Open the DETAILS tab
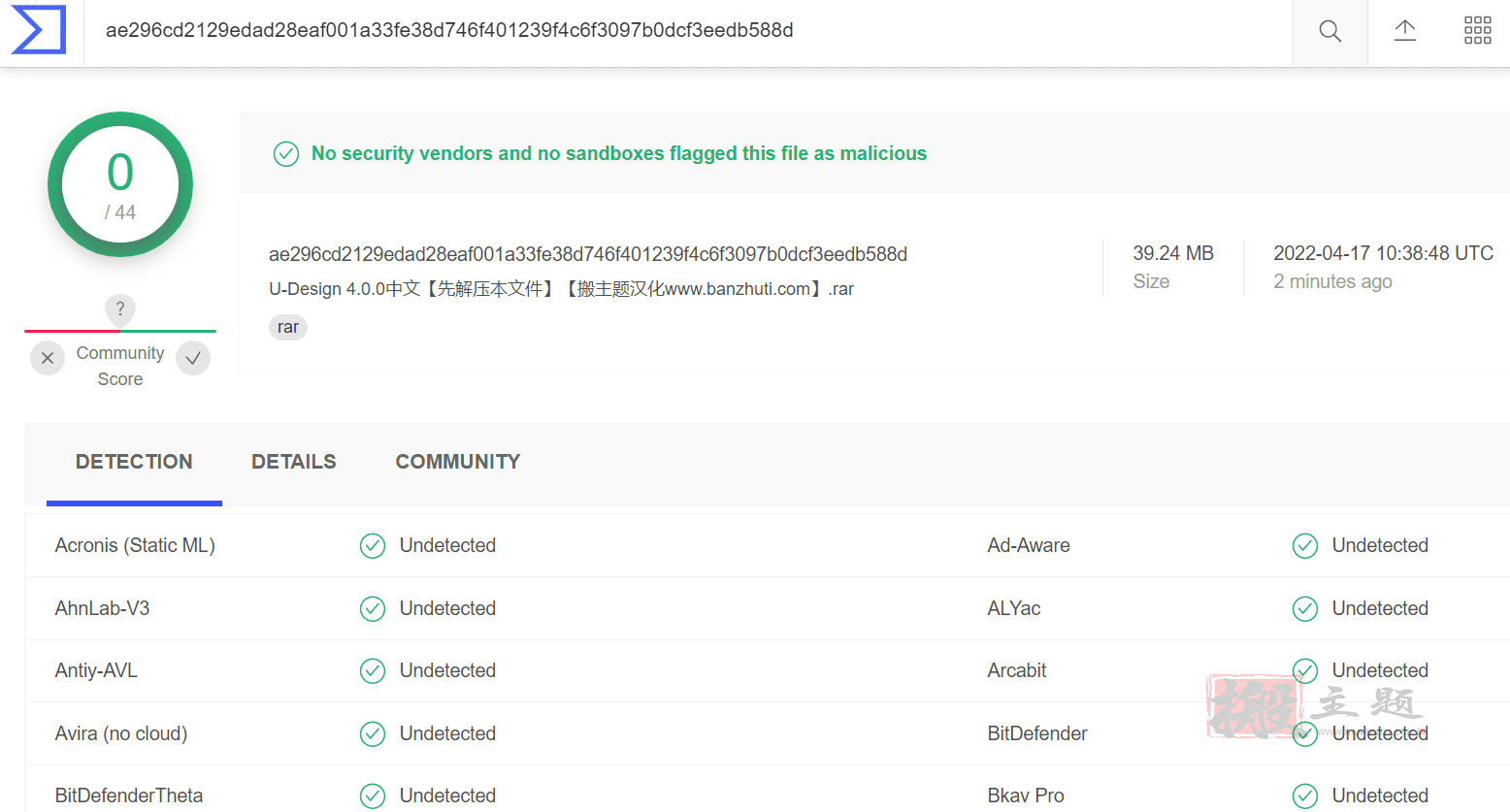The image size is (1510, 812). point(294,462)
